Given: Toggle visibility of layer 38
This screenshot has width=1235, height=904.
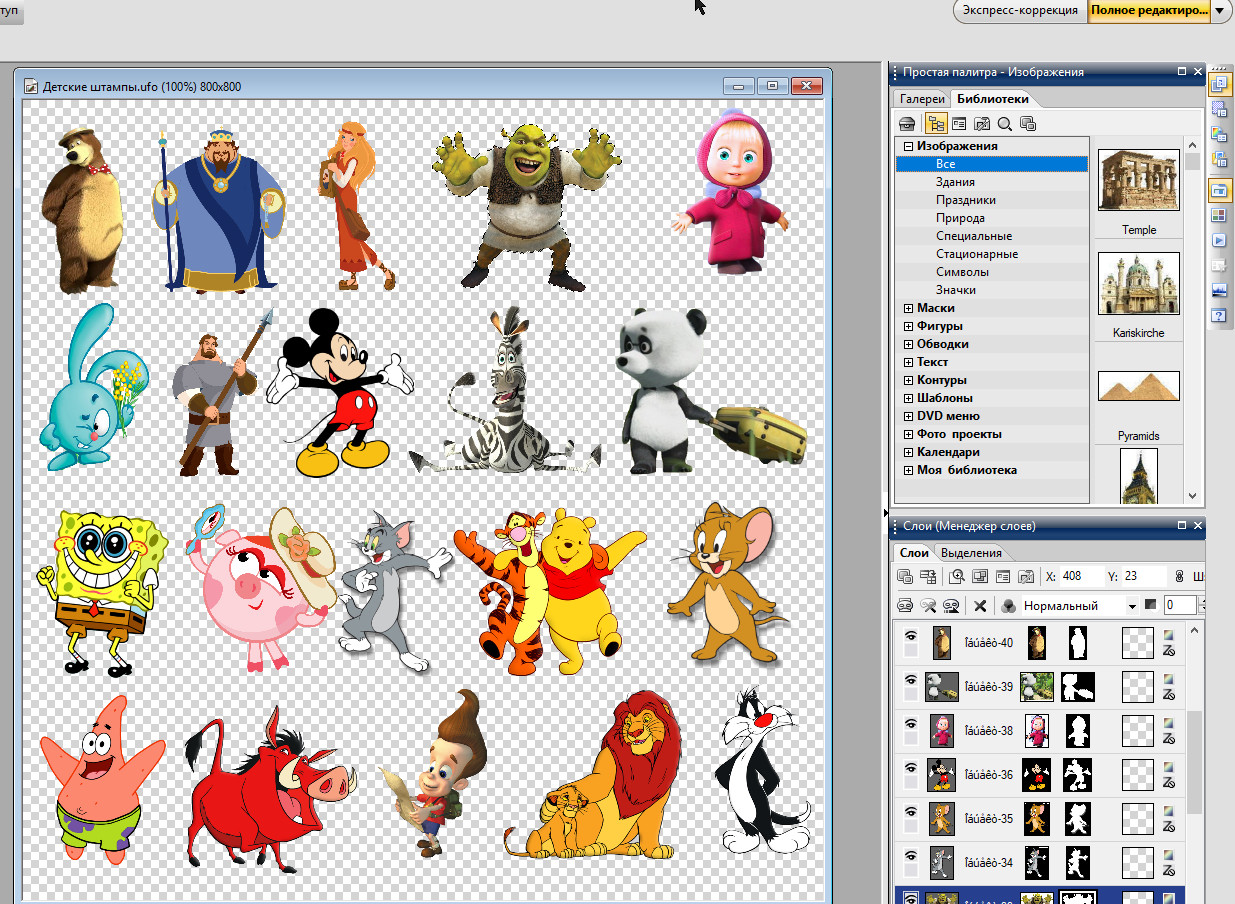Looking at the screenshot, I should 910,723.
